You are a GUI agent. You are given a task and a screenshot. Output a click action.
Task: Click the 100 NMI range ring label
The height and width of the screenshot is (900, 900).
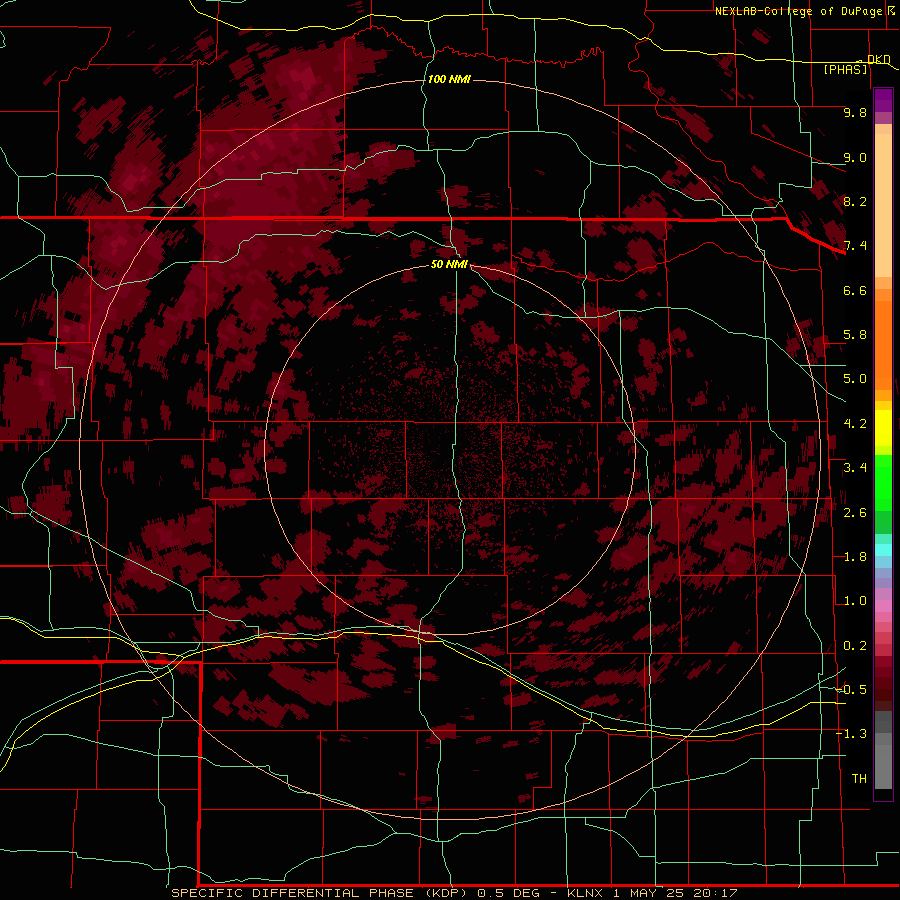(449, 79)
